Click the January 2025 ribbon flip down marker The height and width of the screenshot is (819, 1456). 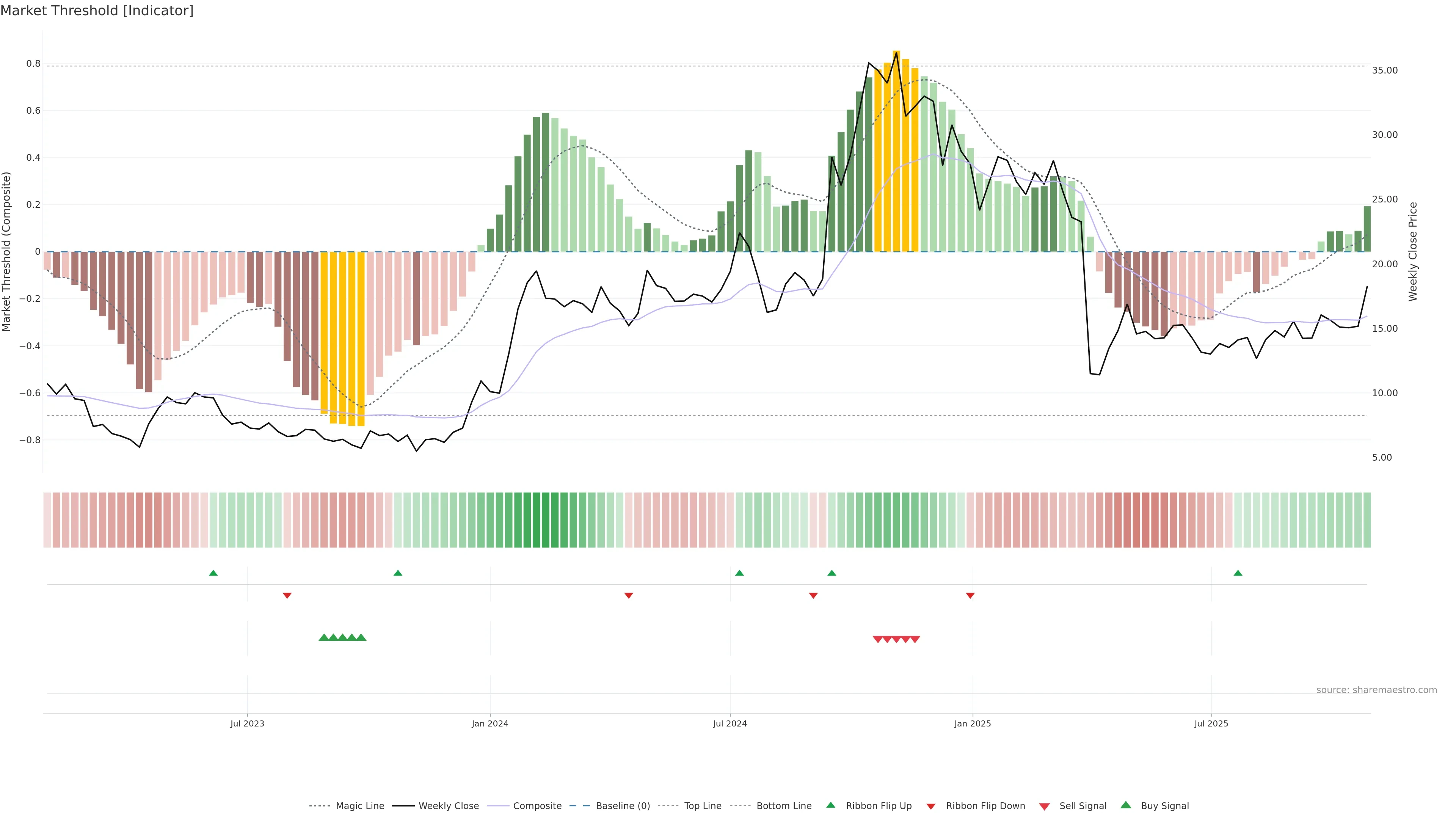(x=970, y=595)
